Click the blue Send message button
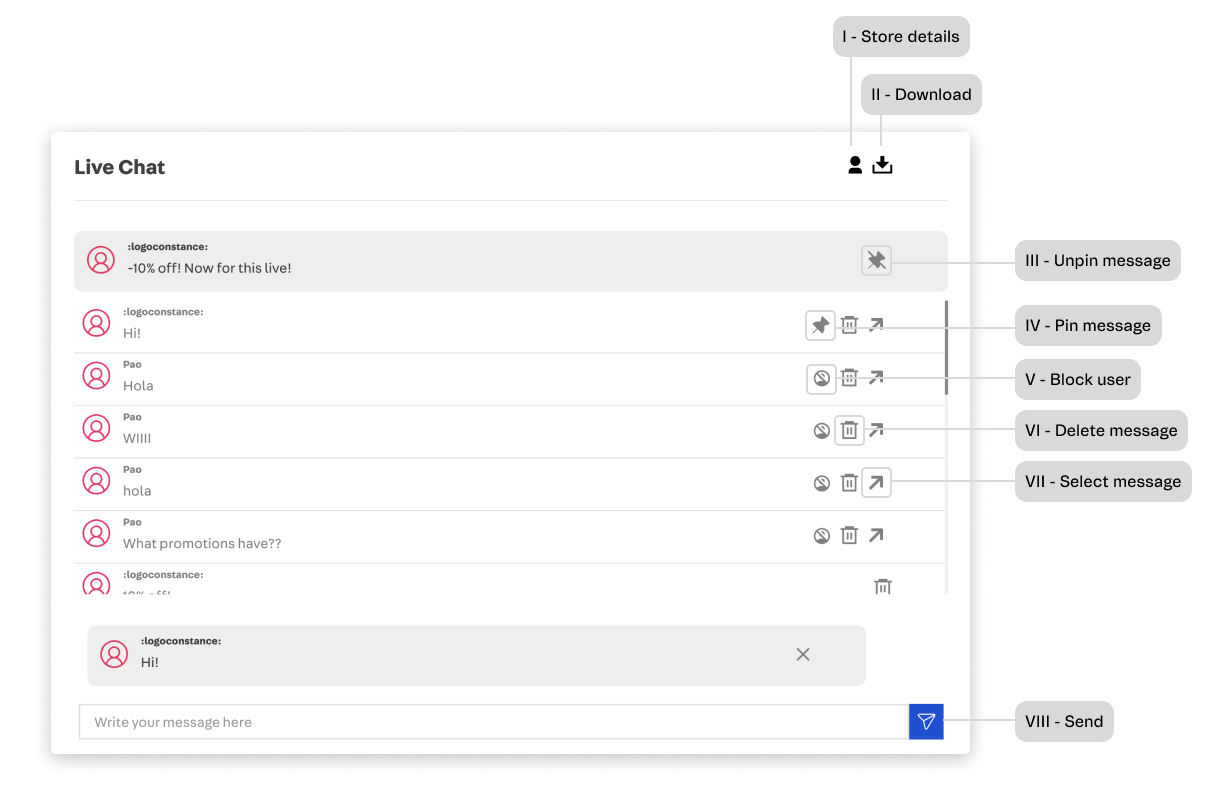The height and width of the screenshot is (801, 1211). (x=926, y=722)
